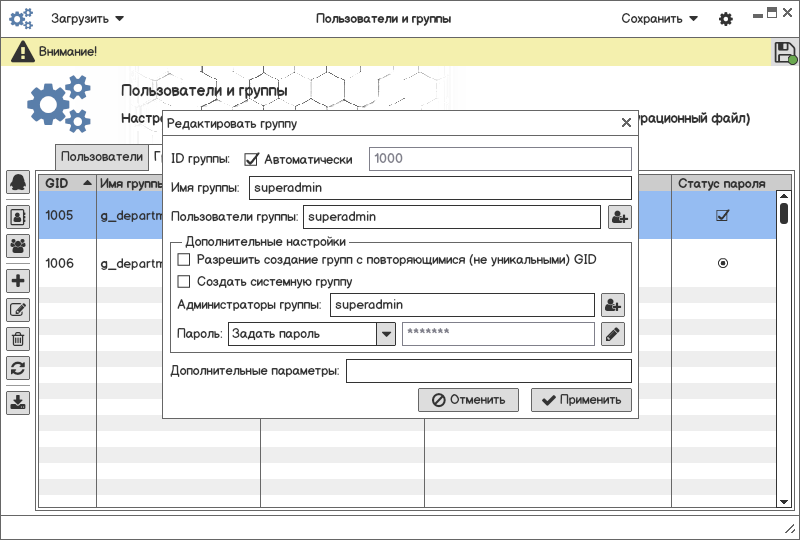The image size is (800, 540).
Task: Toggle the Автоматически checkbox
Action: 252,159
